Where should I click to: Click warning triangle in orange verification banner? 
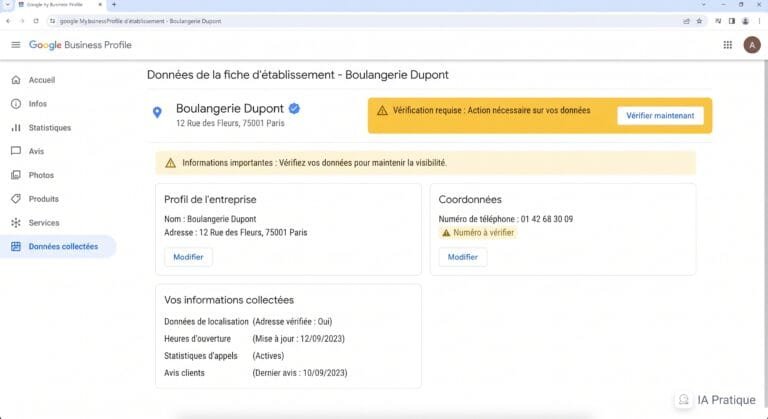point(382,111)
